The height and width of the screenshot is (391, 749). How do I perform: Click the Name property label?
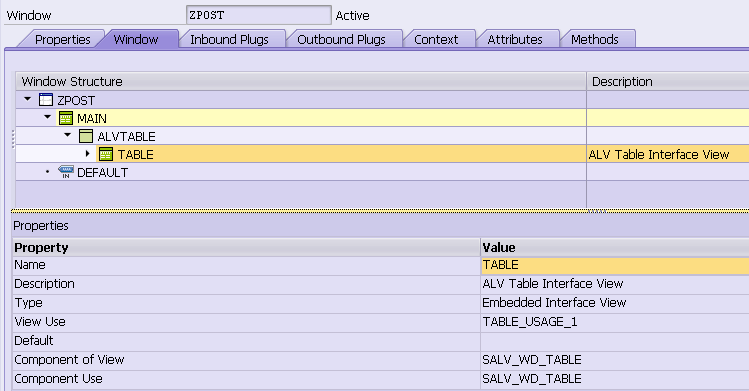[30, 265]
